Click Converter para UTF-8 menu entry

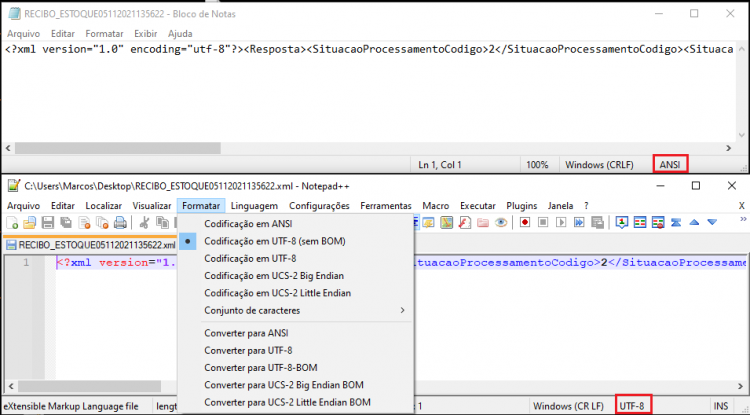point(294,350)
